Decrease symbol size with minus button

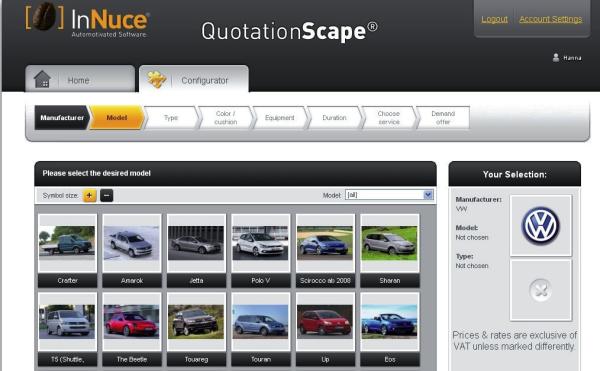tap(107, 195)
